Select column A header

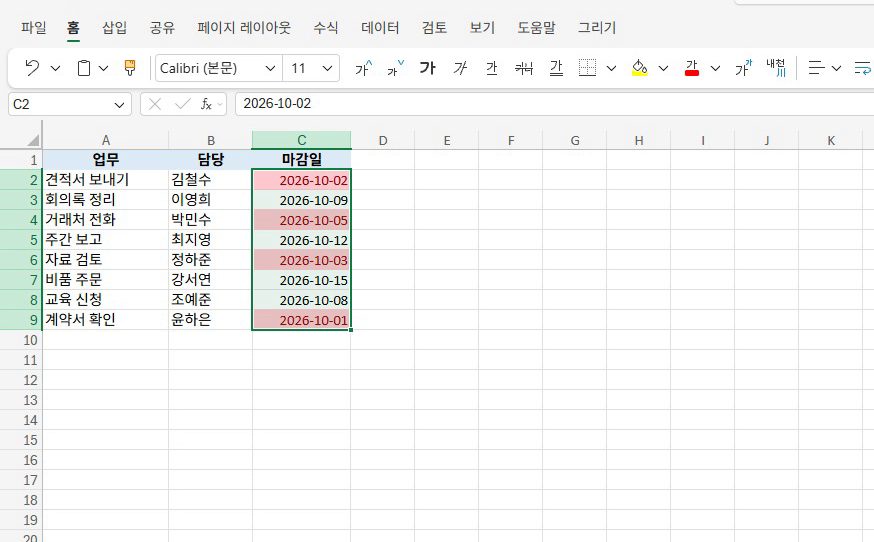pos(105,141)
